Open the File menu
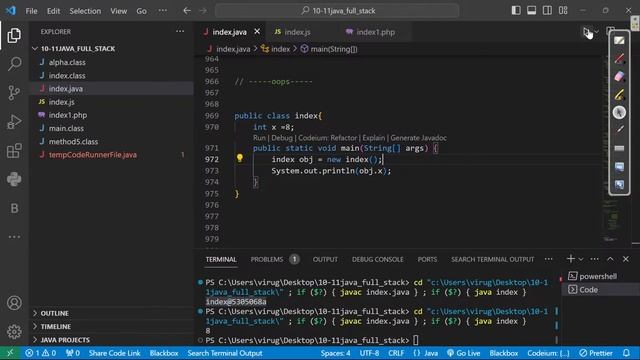The width and height of the screenshot is (640, 360). click(x=31, y=11)
